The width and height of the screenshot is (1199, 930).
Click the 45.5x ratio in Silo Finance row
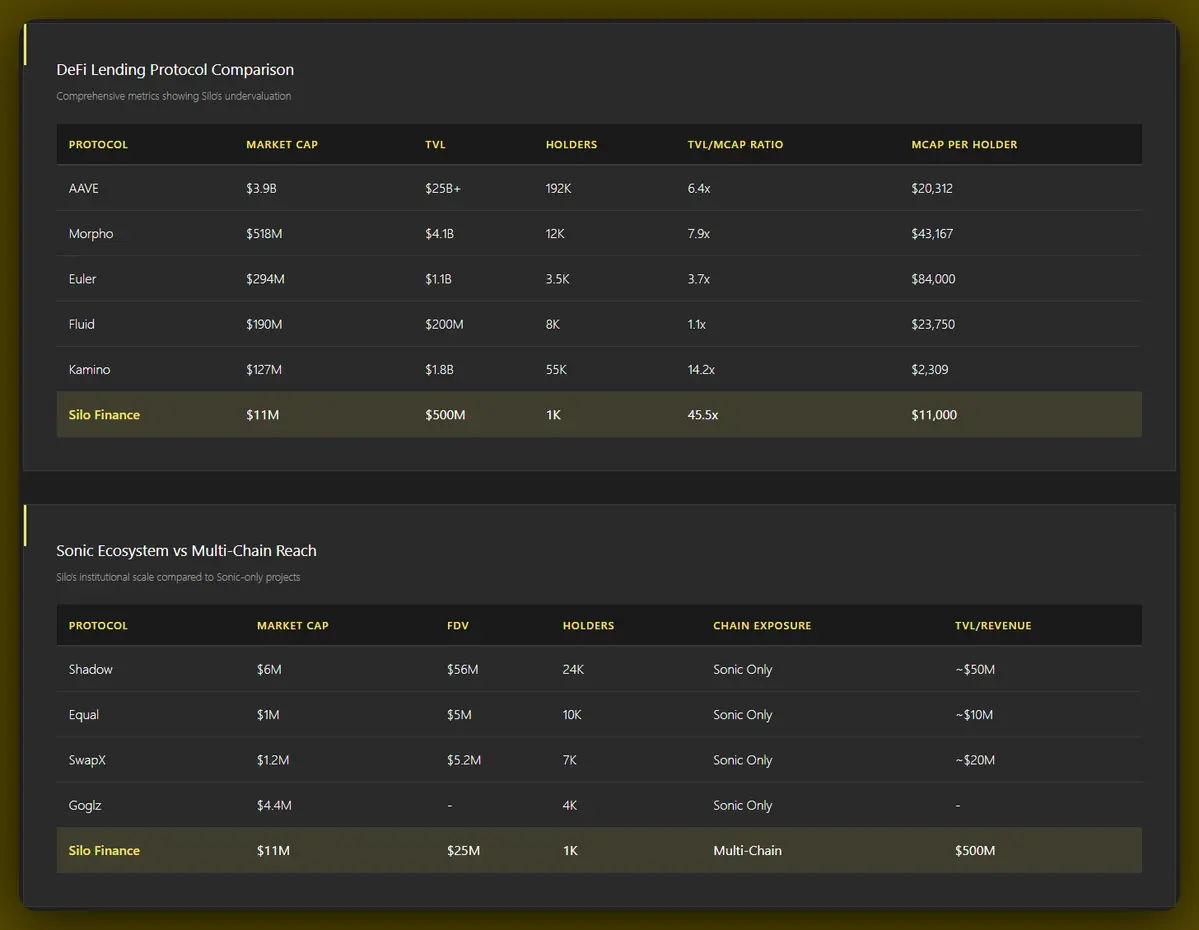pos(703,415)
